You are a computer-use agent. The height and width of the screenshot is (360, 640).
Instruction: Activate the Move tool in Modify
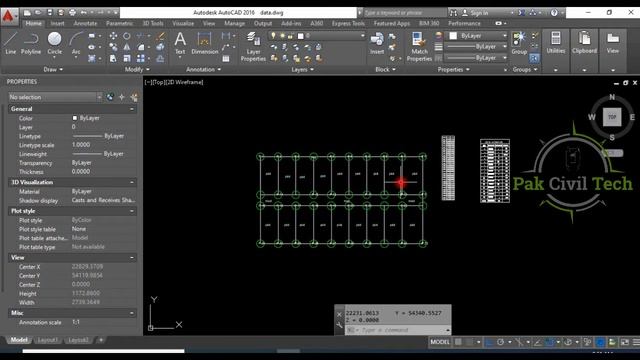click(113, 36)
